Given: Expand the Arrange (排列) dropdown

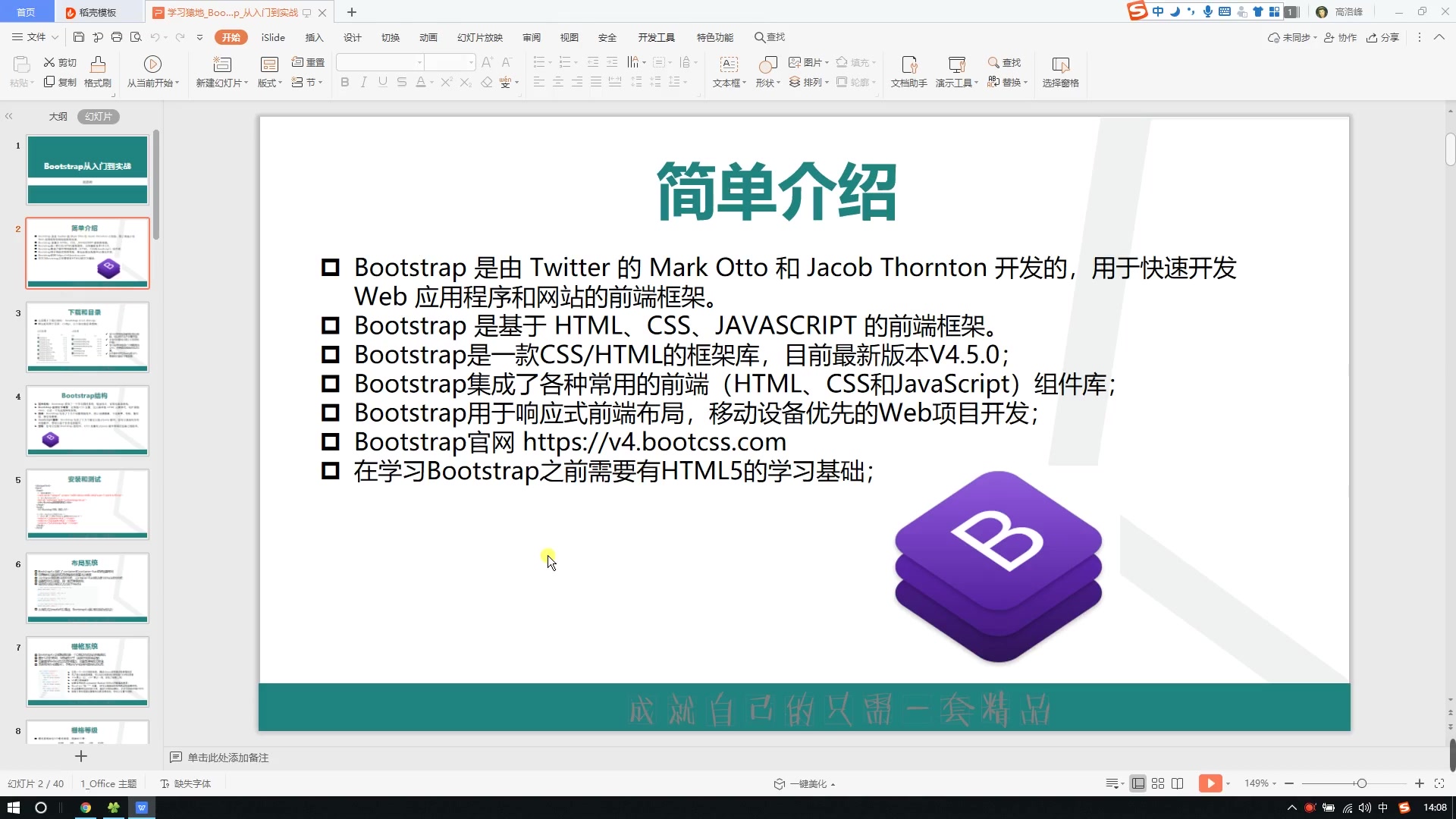Looking at the screenshot, I should coord(809,82).
